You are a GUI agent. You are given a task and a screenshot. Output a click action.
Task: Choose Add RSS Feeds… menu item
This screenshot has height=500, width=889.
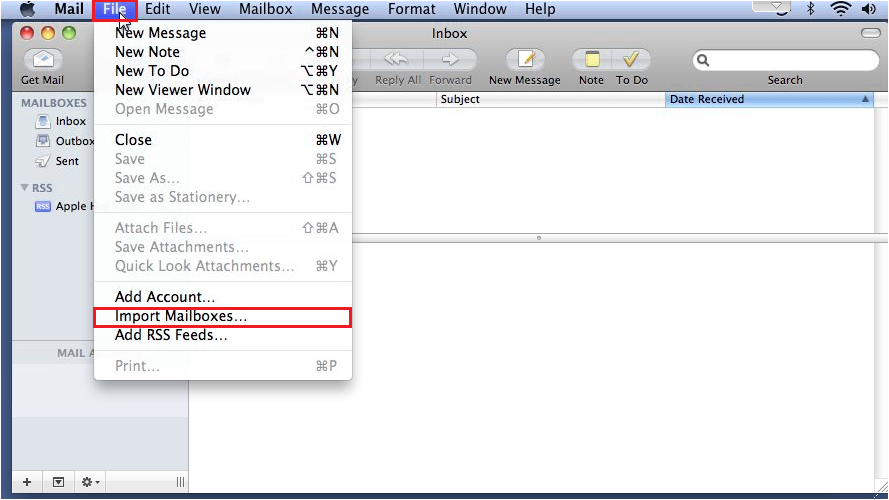[223, 335]
